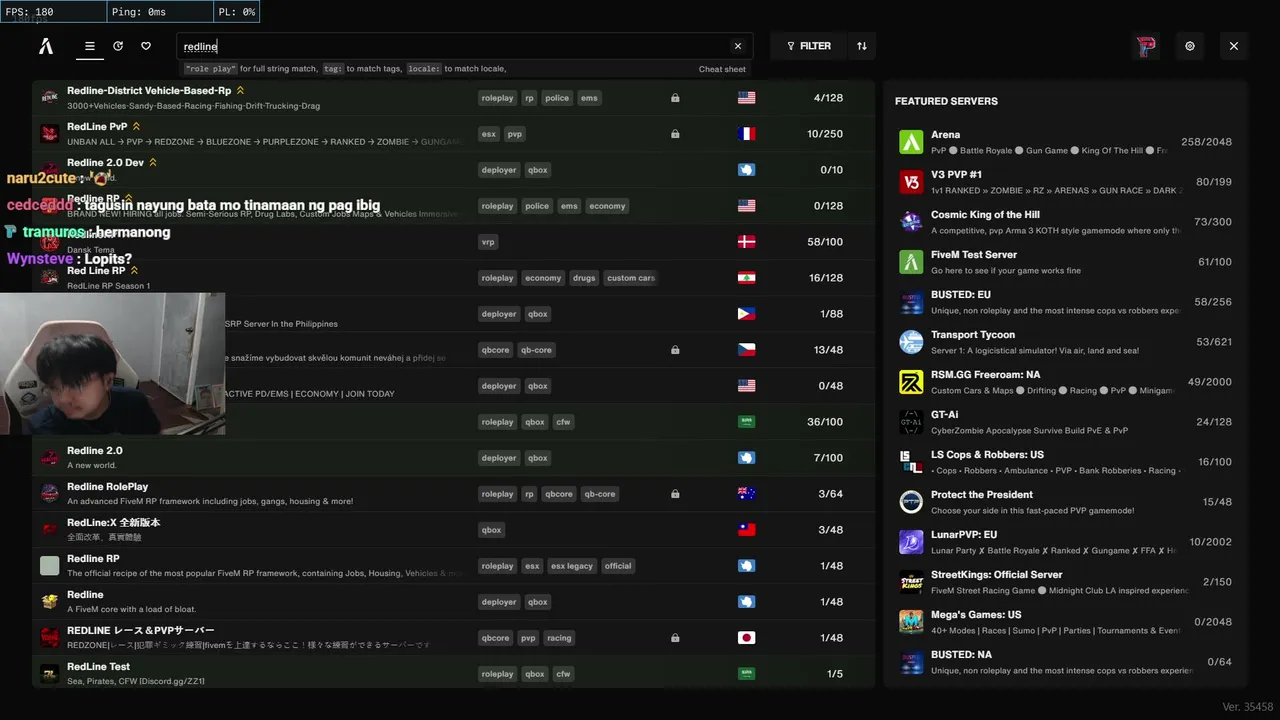The width and height of the screenshot is (1280, 720).
Task: Open the "Redline-District Vehicle-Based-Rp" server name
Action: click(x=149, y=91)
